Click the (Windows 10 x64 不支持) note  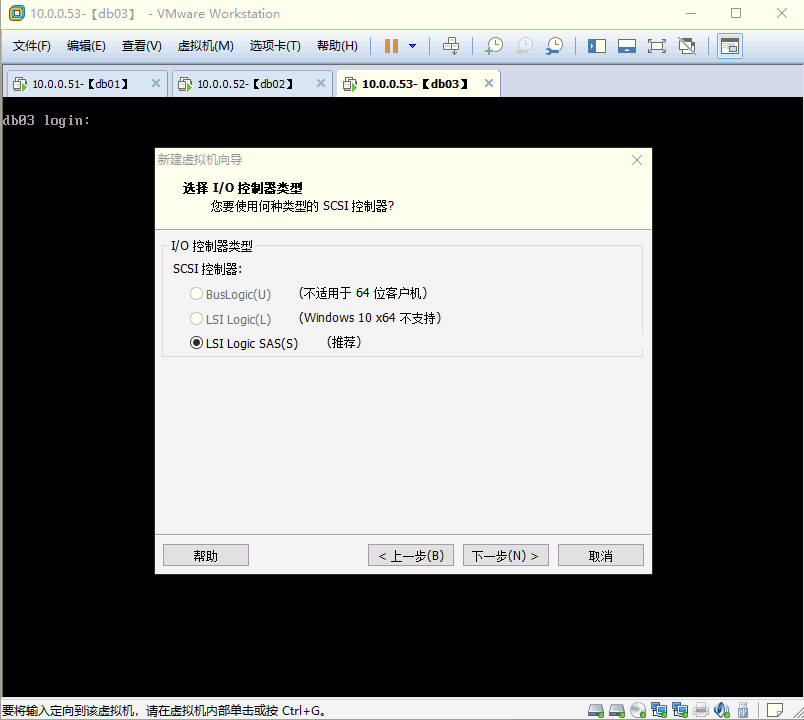pyautogui.click(x=370, y=318)
